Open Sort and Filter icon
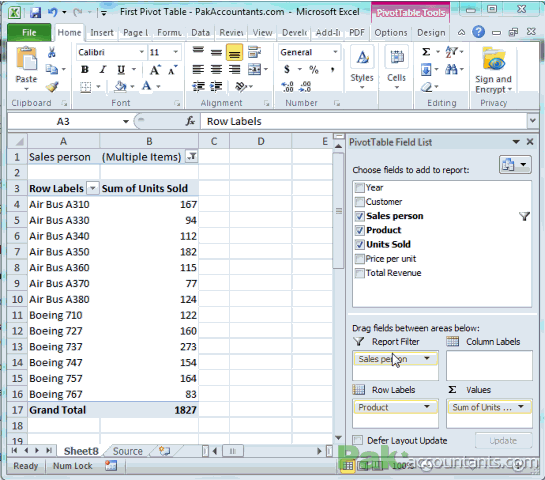Image resolution: width=545 pixels, height=480 pixels. (452, 52)
